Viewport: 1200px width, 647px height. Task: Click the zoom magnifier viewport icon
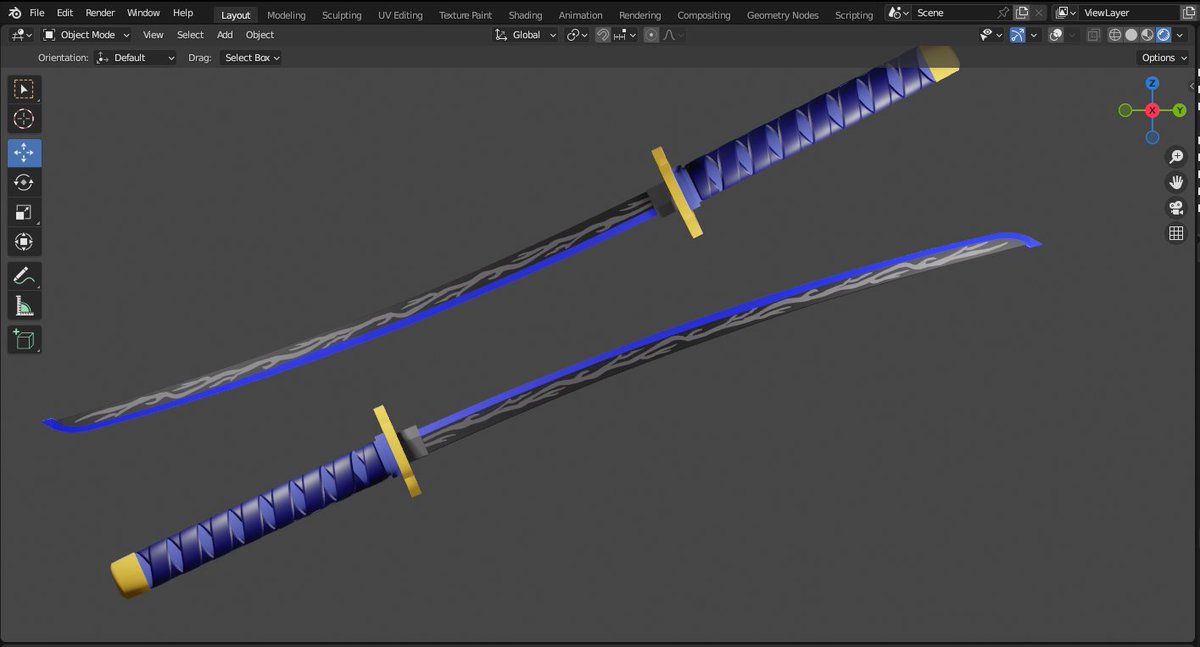[x=1176, y=157]
